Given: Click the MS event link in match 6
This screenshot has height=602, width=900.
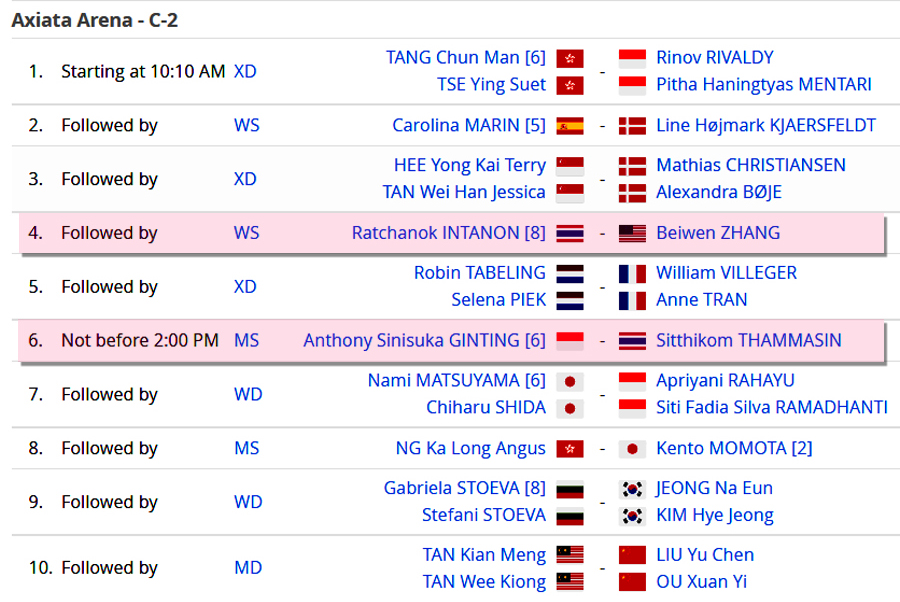Looking at the screenshot, I should (246, 340).
